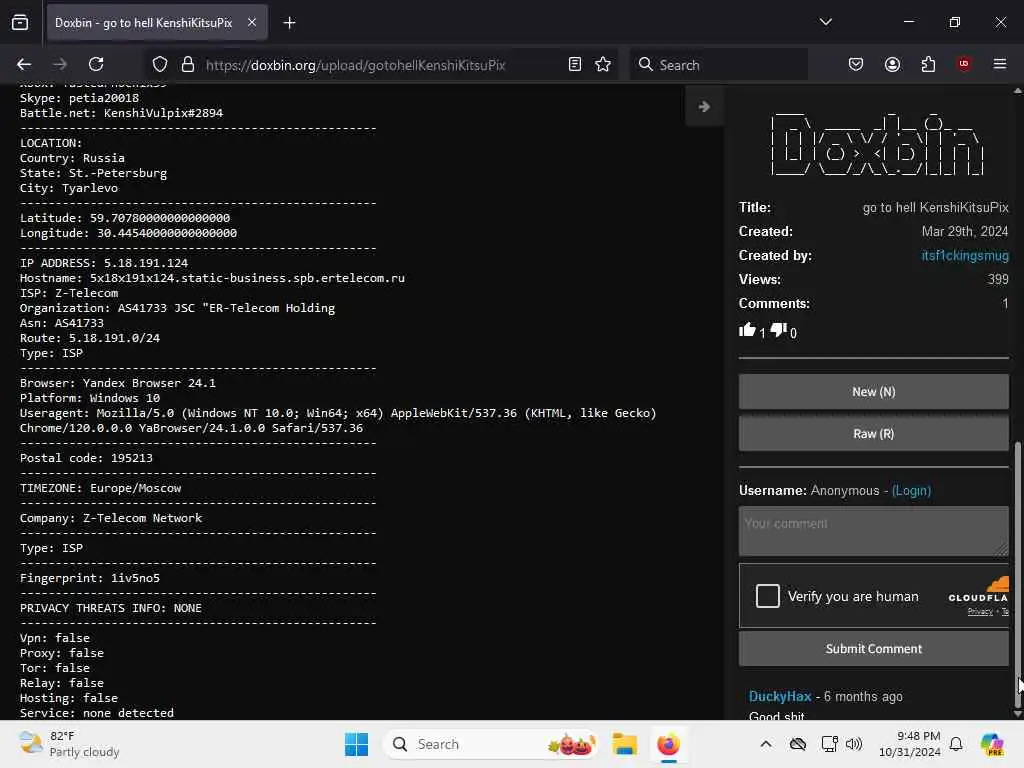Toggle Reader View icon in address bar
The height and width of the screenshot is (768, 1024).
575,64
